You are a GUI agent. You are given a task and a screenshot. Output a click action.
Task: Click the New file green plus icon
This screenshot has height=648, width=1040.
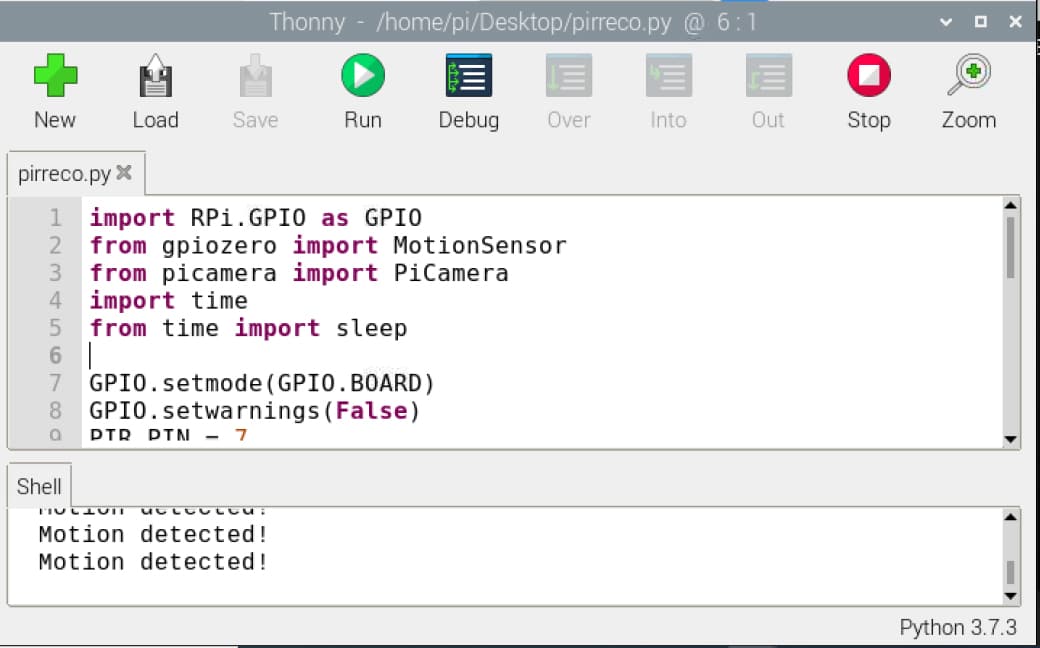point(55,76)
